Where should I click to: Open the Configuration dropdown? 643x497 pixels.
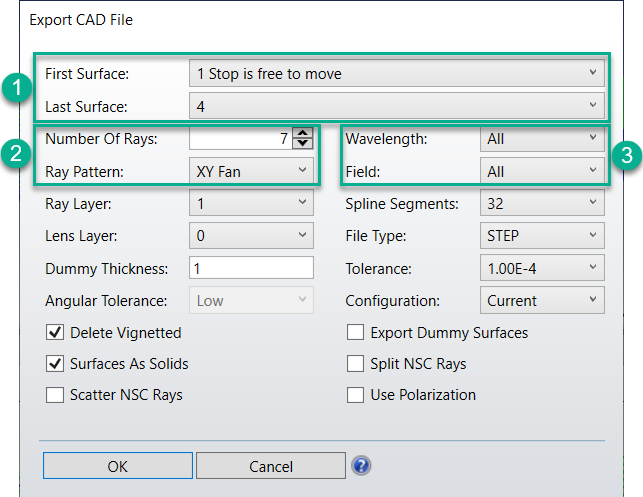point(542,300)
